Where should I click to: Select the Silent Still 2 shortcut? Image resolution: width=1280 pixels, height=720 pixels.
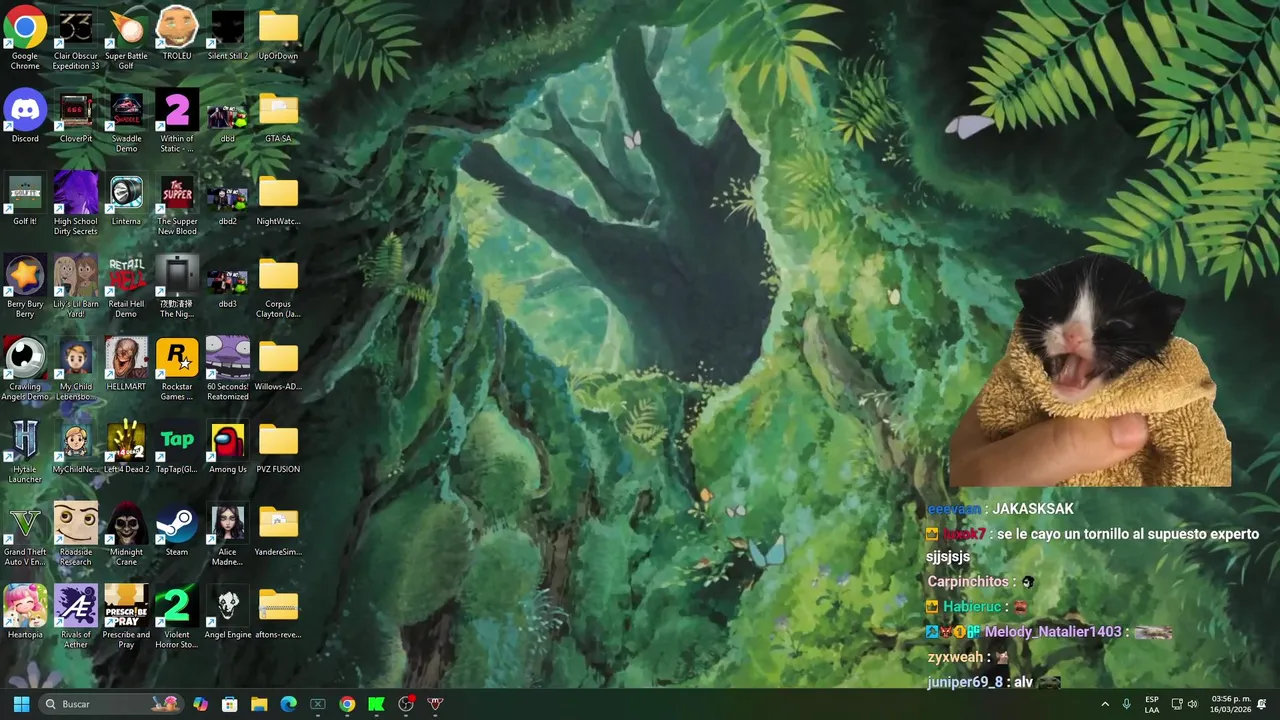click(x=227, y=35)
